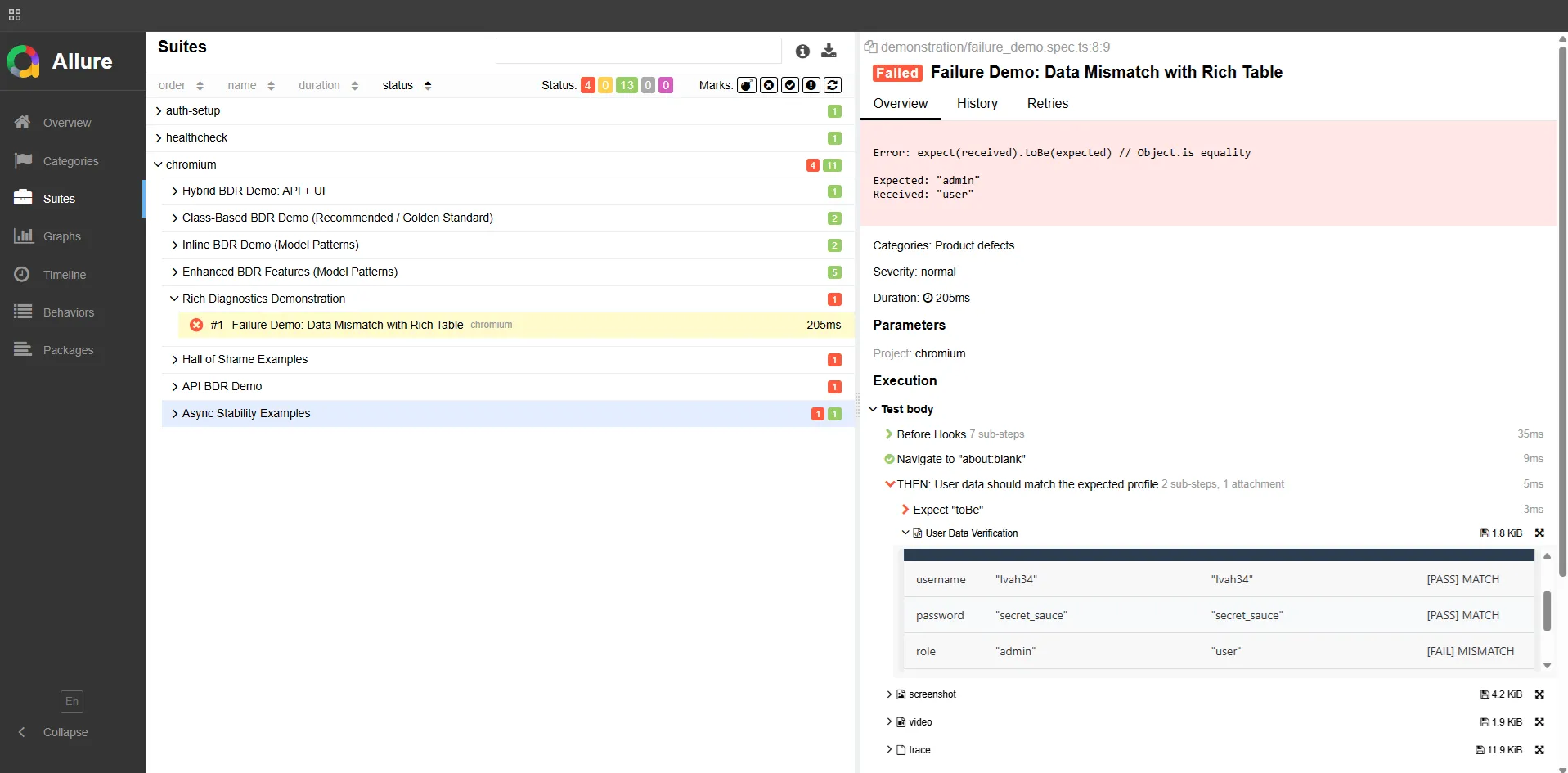This screenshot has width=1568, height=773.
Task: Click the suites search input field
Action: tap(638, 51)
